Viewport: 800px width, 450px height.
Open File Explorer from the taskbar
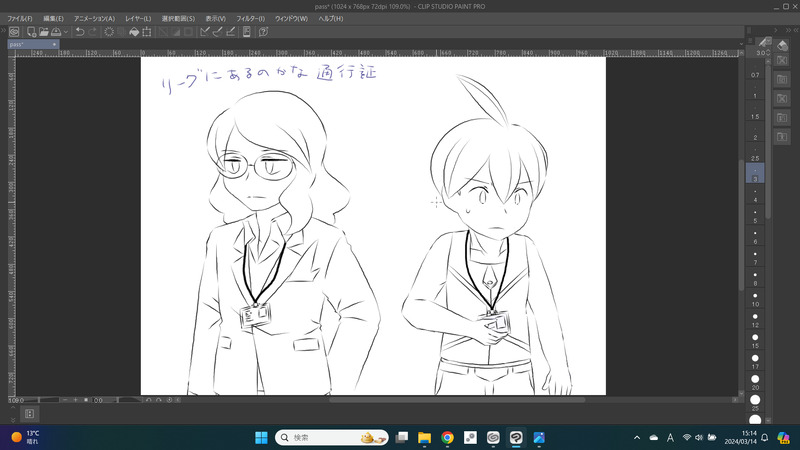[424, 438]
